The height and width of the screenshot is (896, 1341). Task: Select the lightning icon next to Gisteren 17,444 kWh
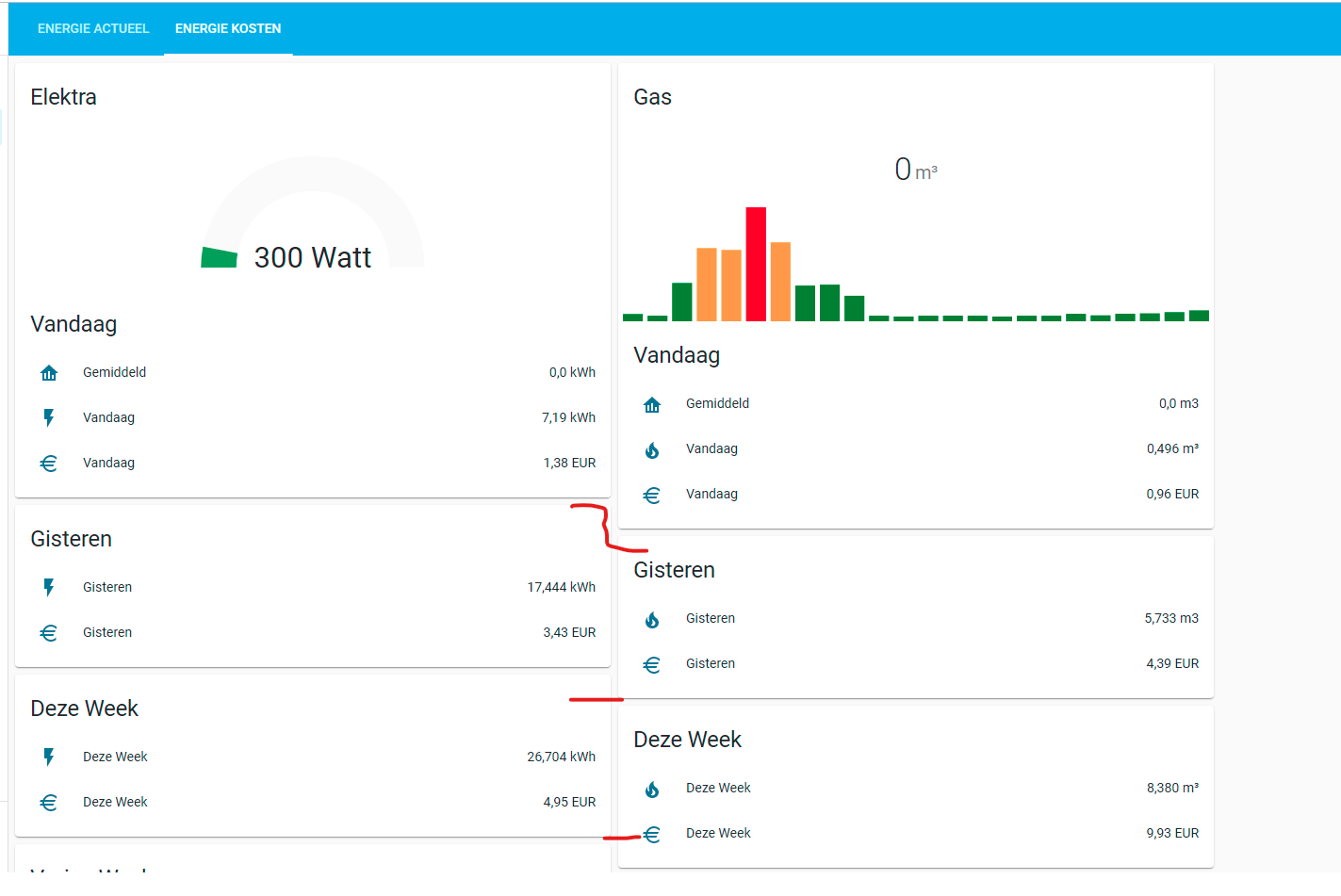[x=48, y=587]
